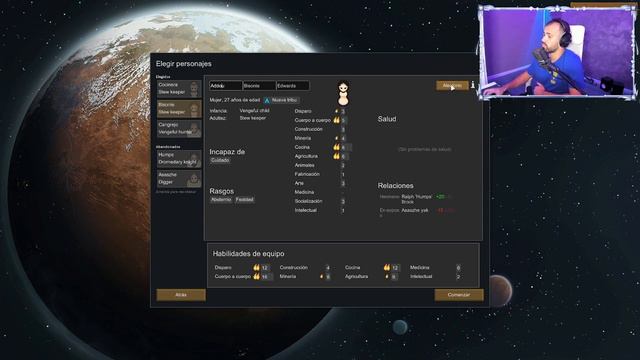This screenshot has height=360, width=640.
Task: Click the Abstemio trait tag
Action: tap(221, 200)
